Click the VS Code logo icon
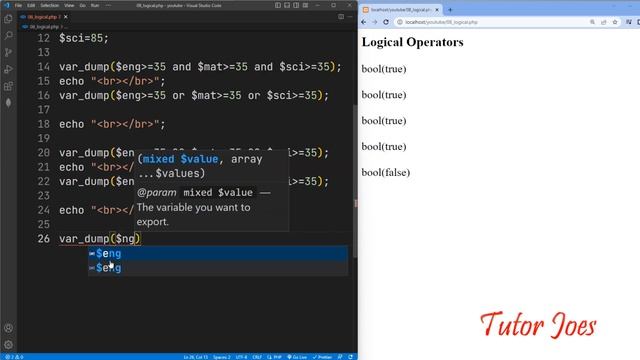This screenshot has width=640, height=360. coord(7,5)
